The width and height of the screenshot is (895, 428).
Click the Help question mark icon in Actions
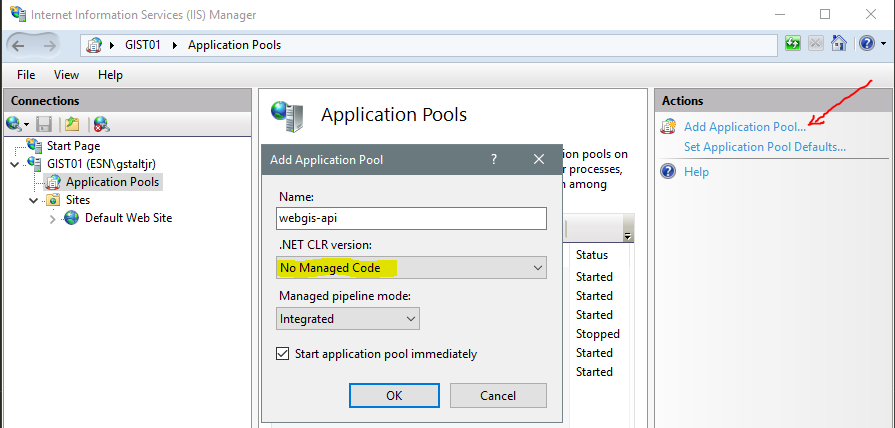[668, 172]
